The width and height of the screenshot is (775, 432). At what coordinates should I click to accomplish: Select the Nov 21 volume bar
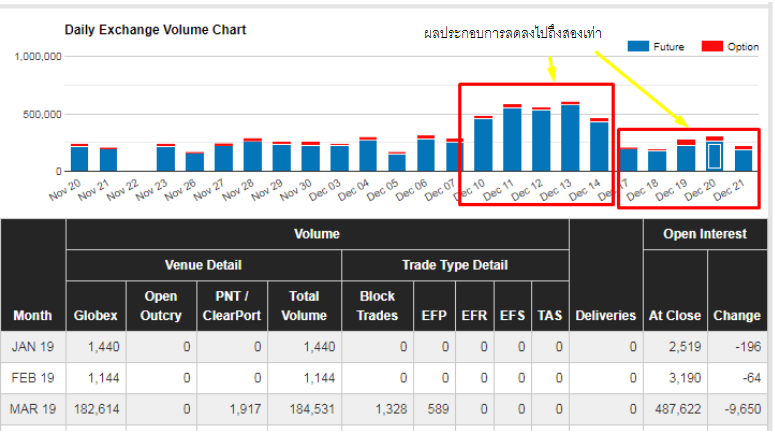(108, 159)
